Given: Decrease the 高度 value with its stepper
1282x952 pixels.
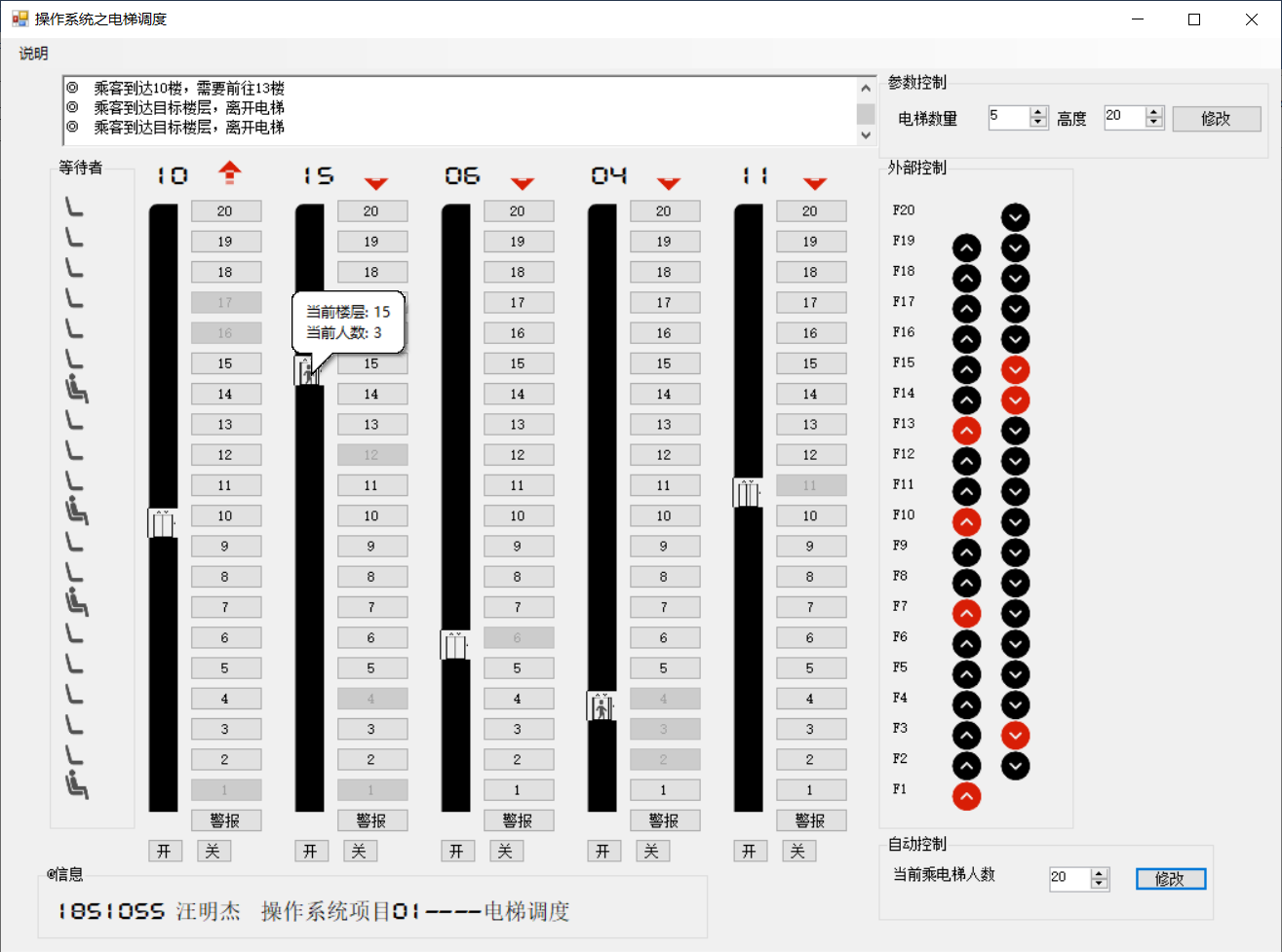Looking at the screenshot, I should click(x=1154, y=123).
